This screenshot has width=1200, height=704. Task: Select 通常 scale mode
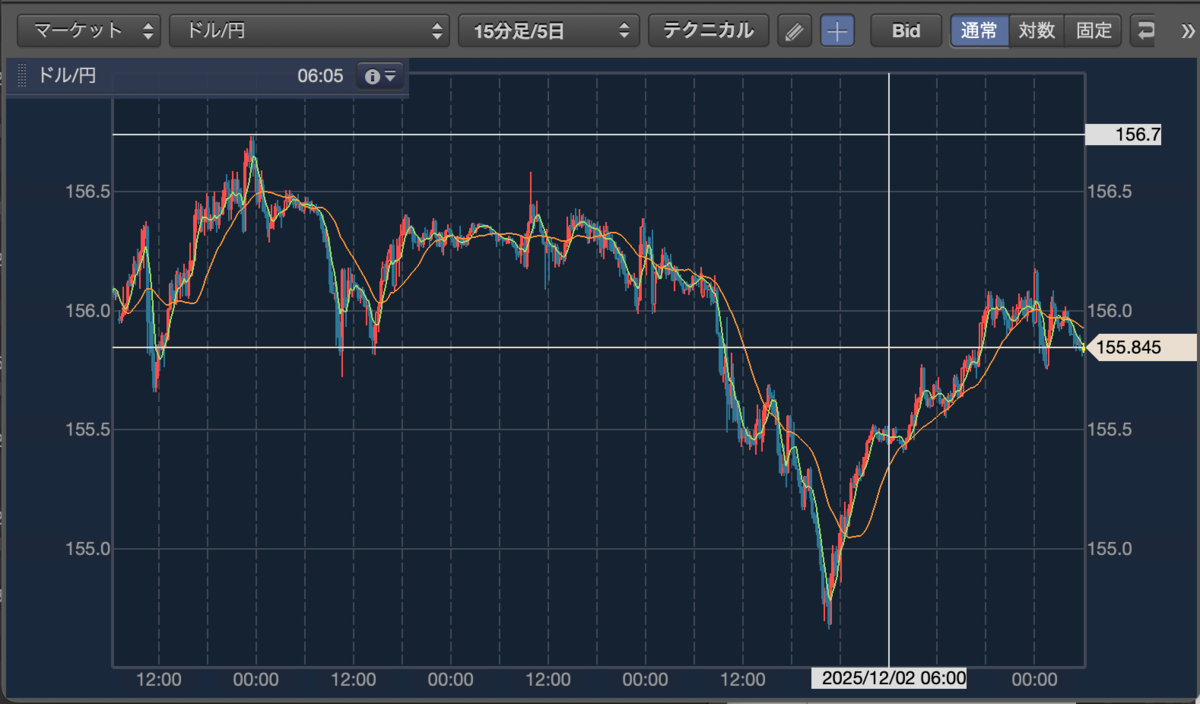(x=979, y=31)
